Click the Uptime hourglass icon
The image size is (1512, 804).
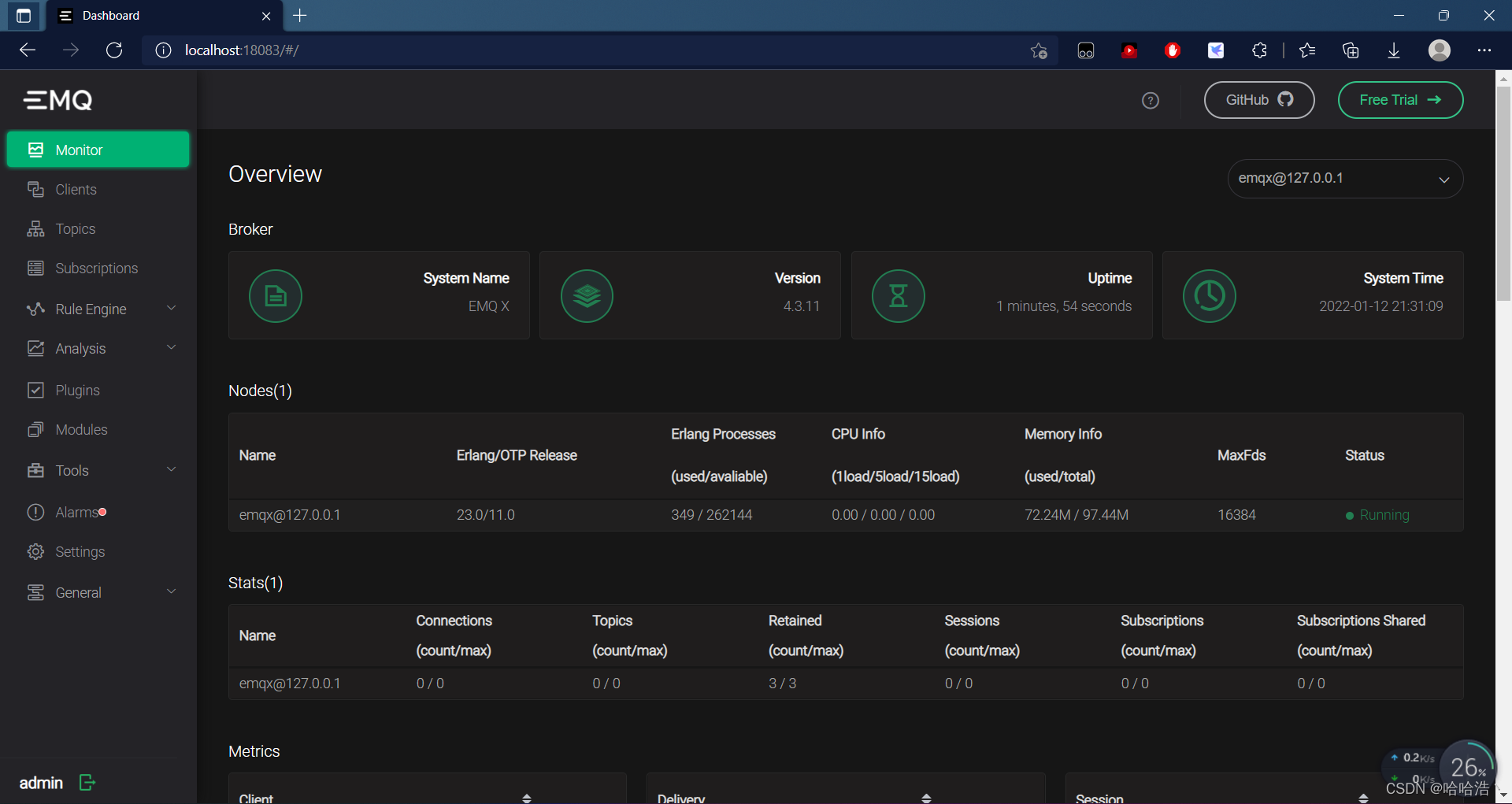click(899, 296)
